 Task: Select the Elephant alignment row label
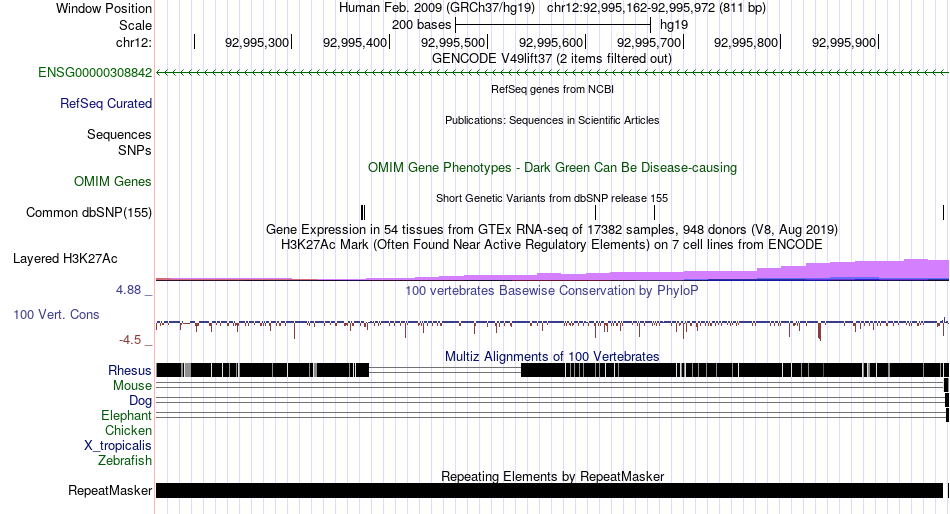click(126, 416)
